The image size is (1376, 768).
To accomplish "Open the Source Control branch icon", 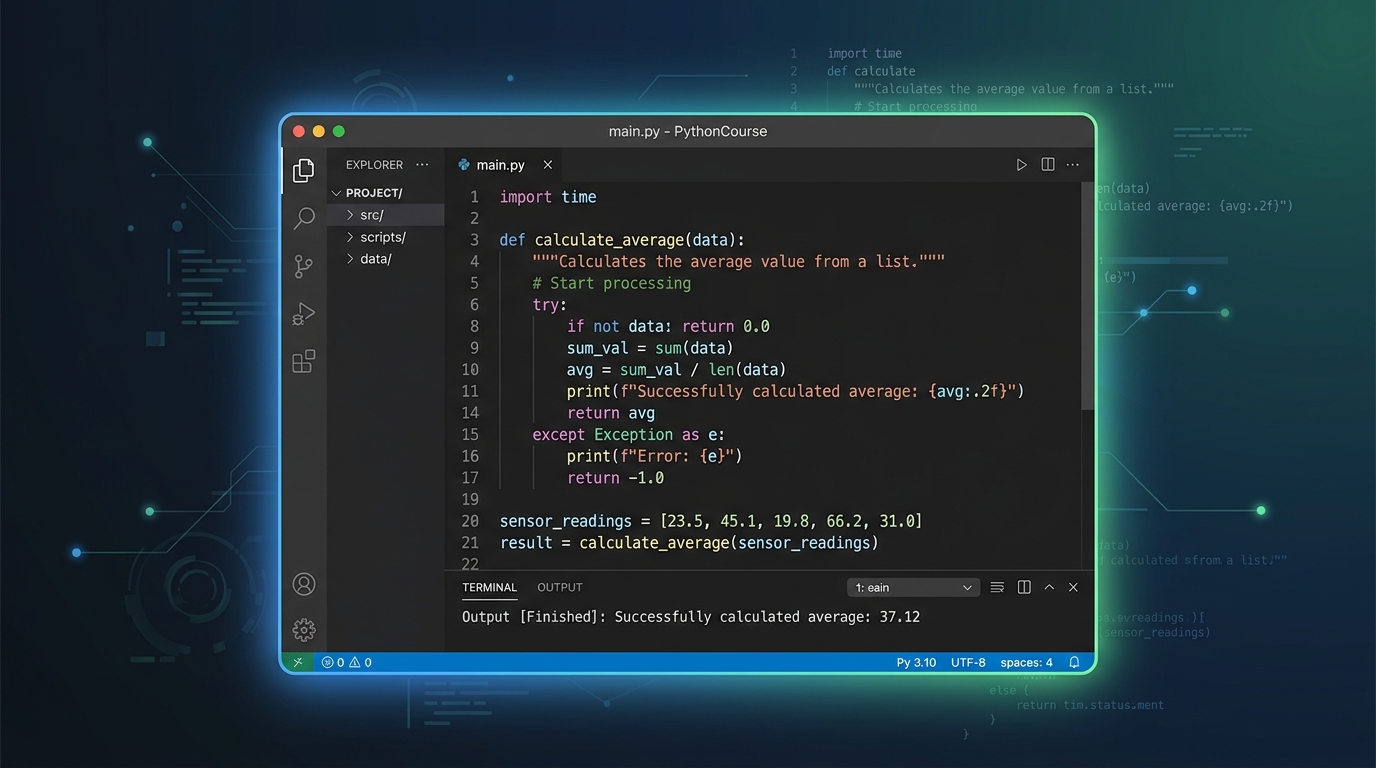I will tap(304, 266).
